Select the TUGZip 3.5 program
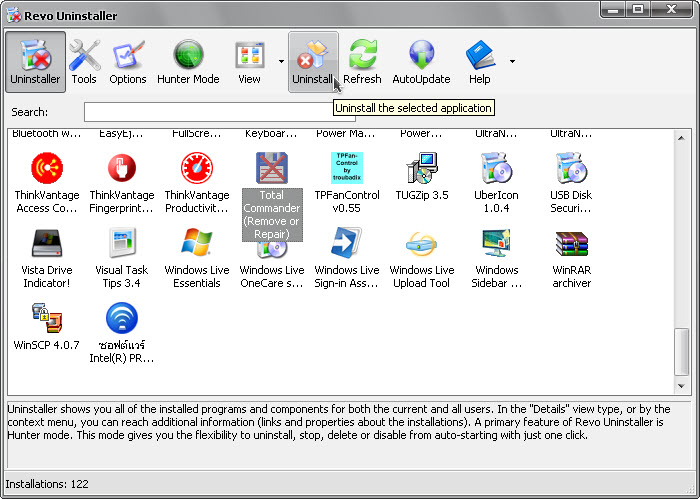This screenshot has height=499, width=700. (422, 168)
